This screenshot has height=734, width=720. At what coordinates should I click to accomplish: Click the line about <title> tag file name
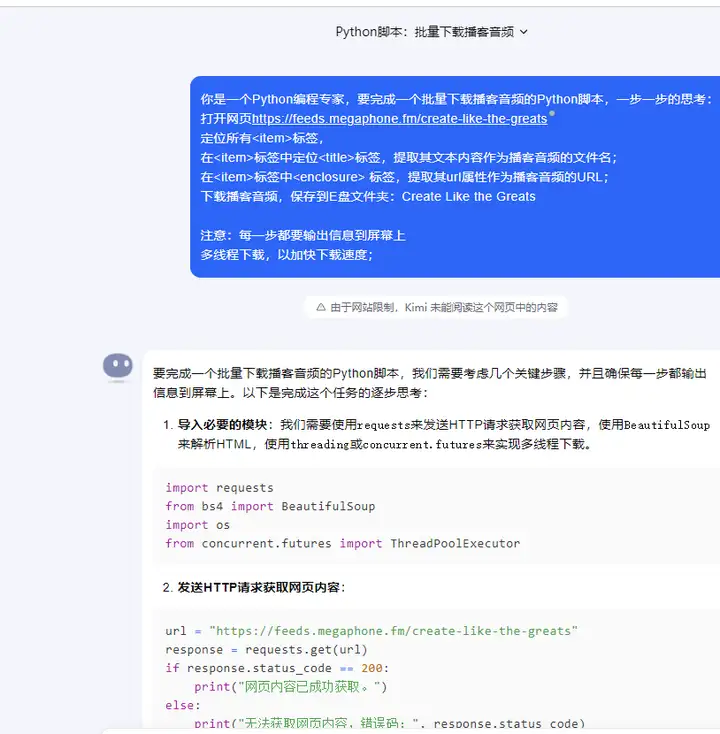coord(409,157)
